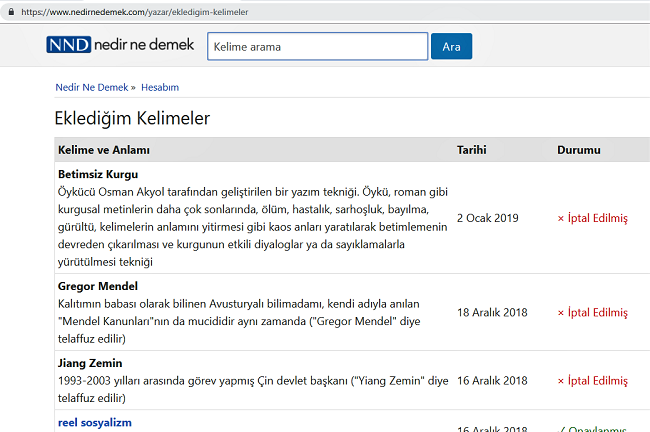Select the Betimsiz Kurgu entry title
Viewport: 650px width, 432px height.
click(98, 175)
